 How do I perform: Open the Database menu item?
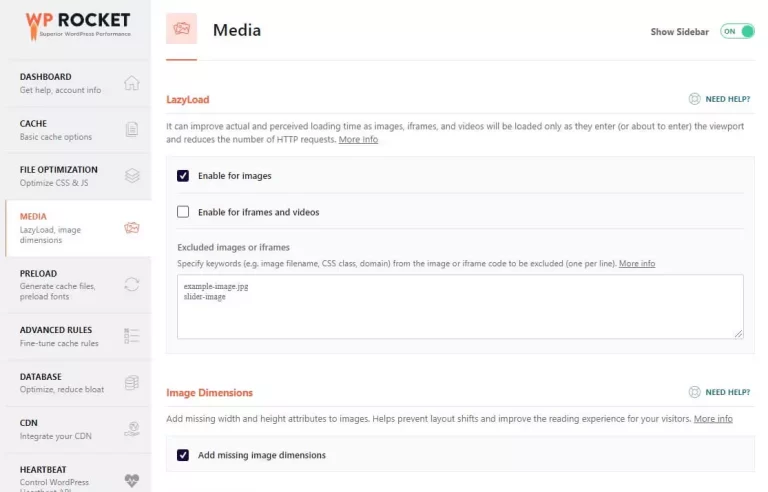(x=78, y=383)
